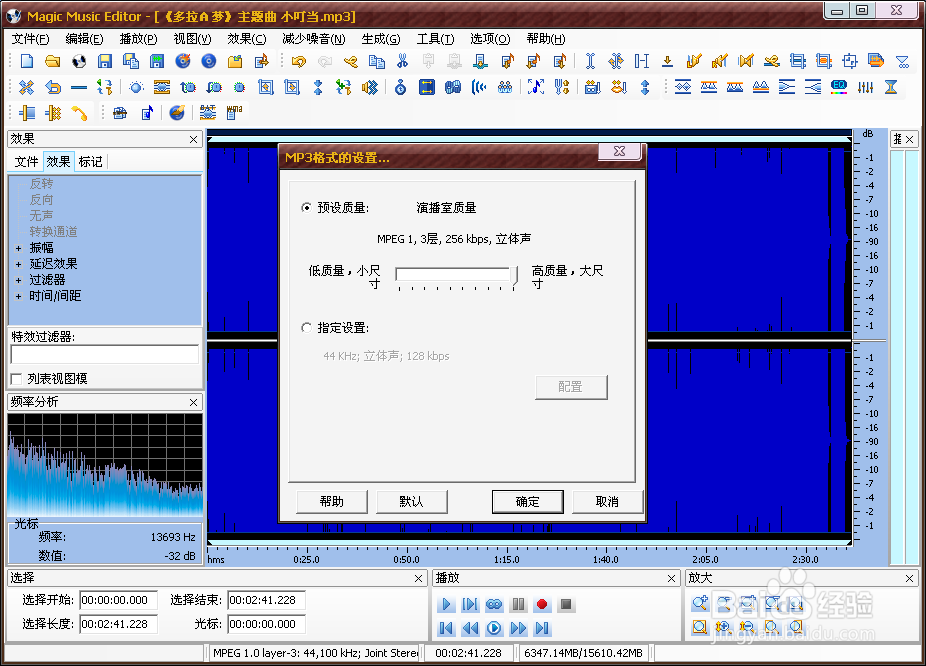Open the 文件(F) menu
The width and height of the screenshot is (926, 666).
pyautogui.click(x=31, y=39)
